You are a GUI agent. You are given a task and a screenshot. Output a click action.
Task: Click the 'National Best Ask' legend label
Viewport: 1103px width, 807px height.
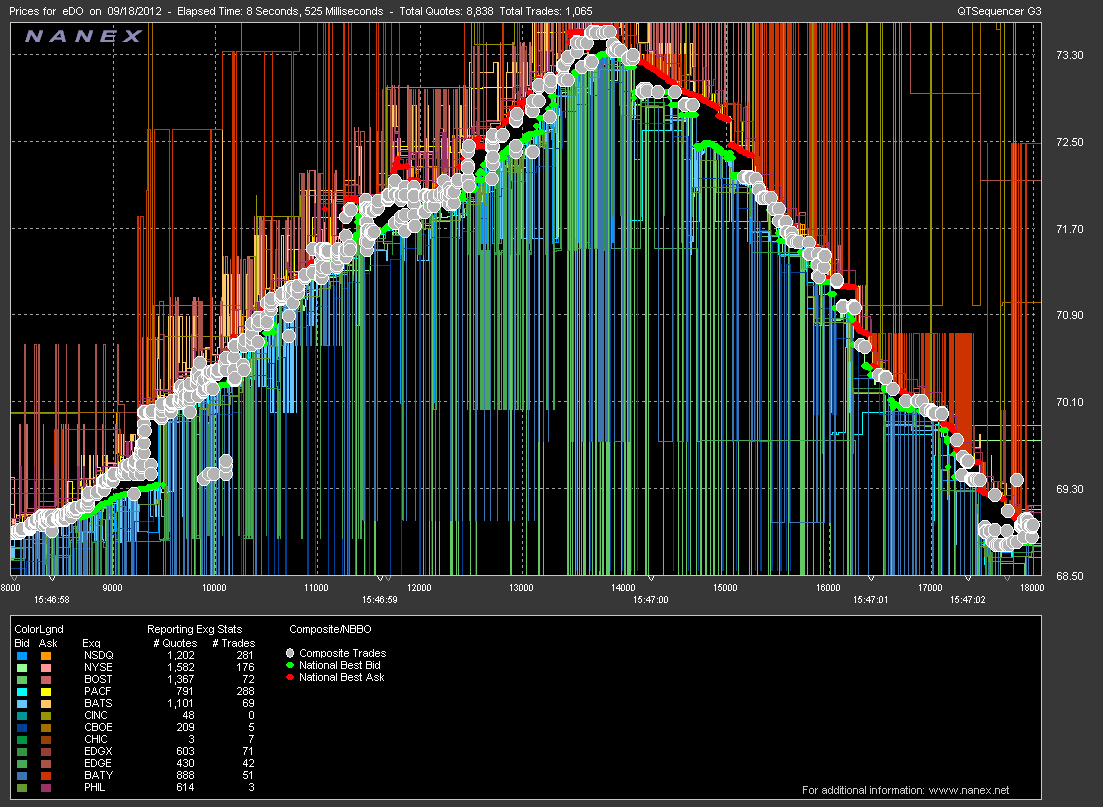(342, 677)
